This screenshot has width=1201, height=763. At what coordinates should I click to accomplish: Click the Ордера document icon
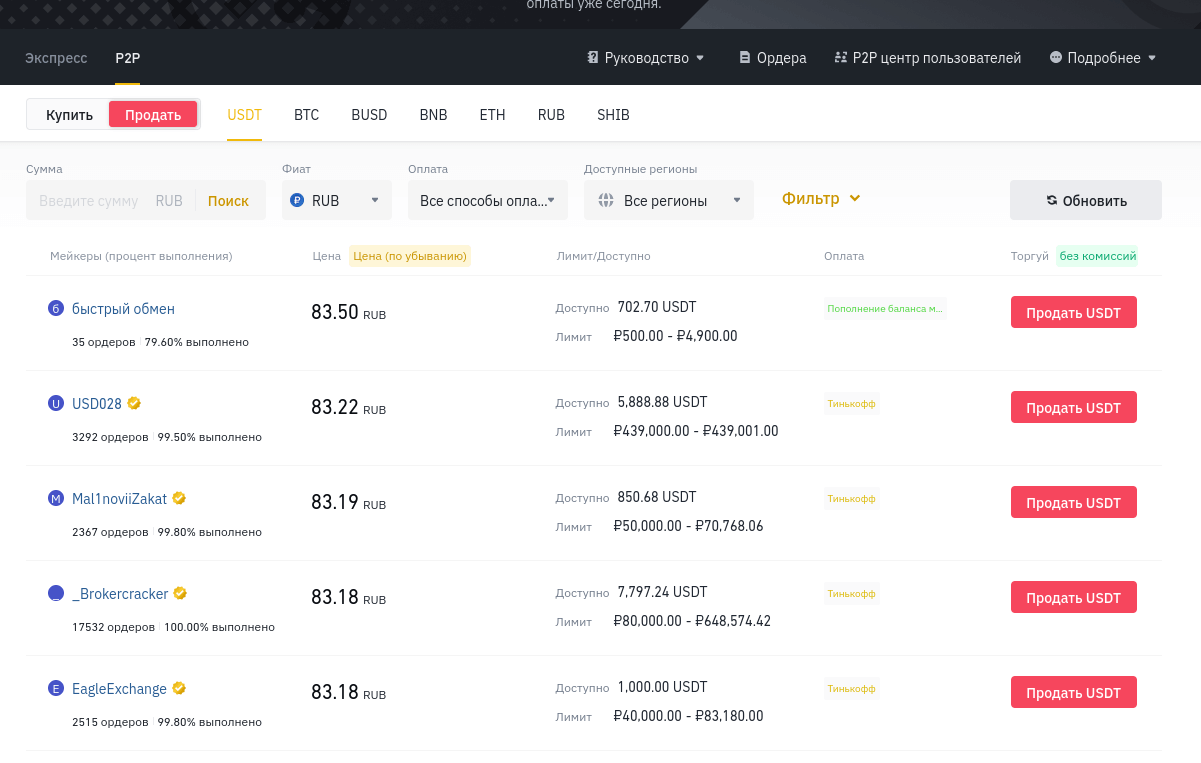[x=744, y=58]
